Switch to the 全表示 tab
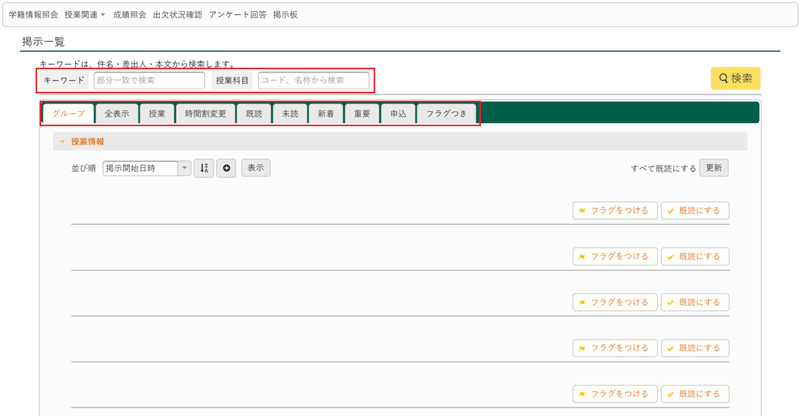Viewport: 800px width, 416px height. 117,114
